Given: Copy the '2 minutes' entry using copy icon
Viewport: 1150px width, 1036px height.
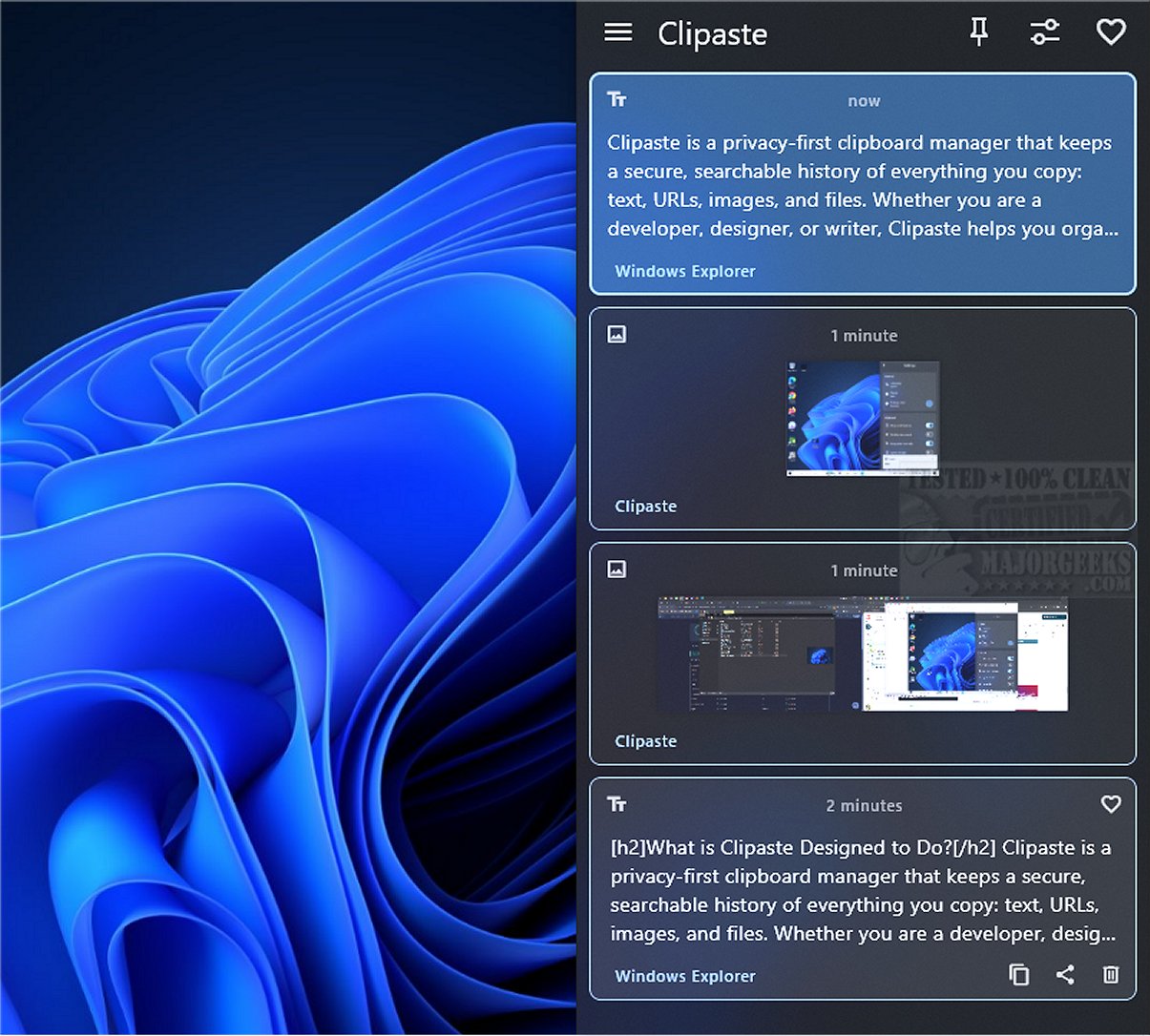Looking at the screenshot, I should coord(1019,974).
